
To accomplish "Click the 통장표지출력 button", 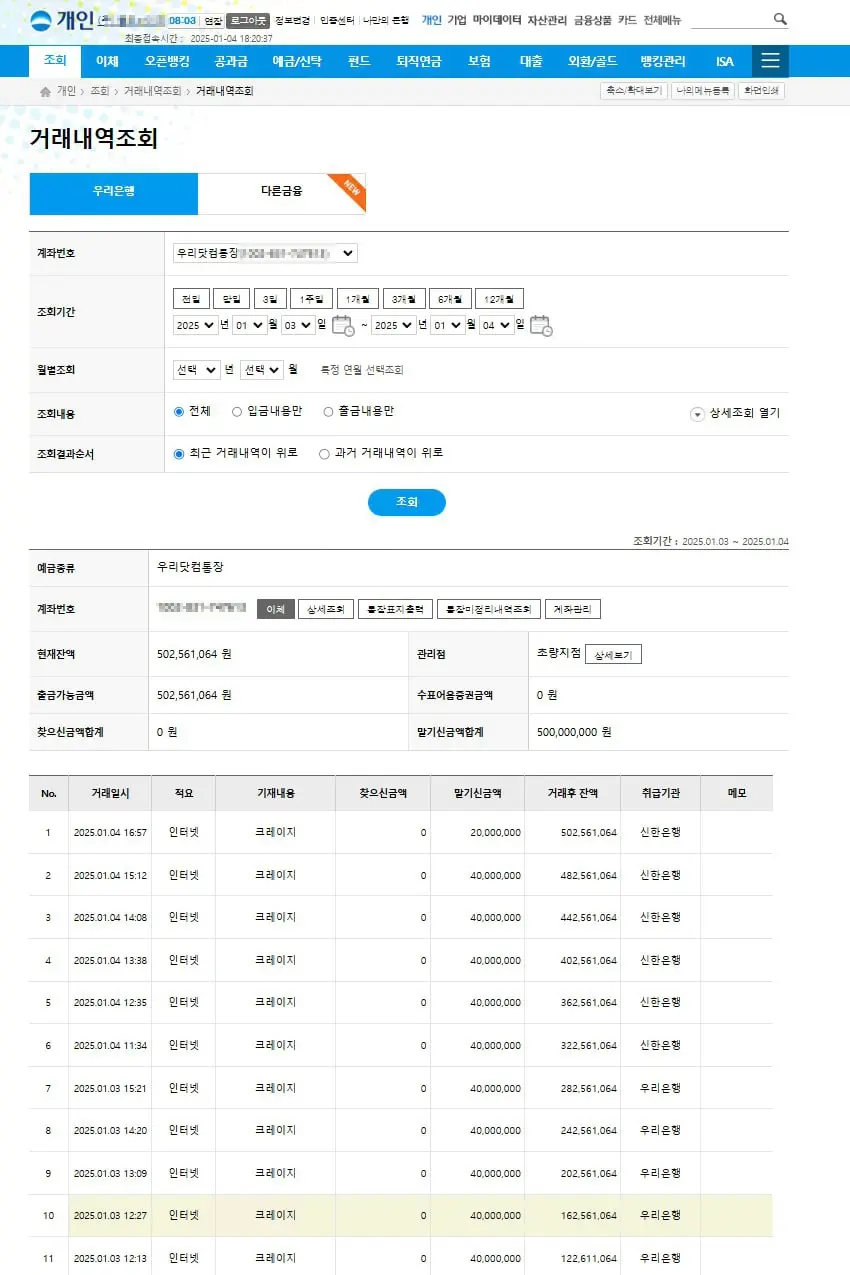I will tap(396, 609).
